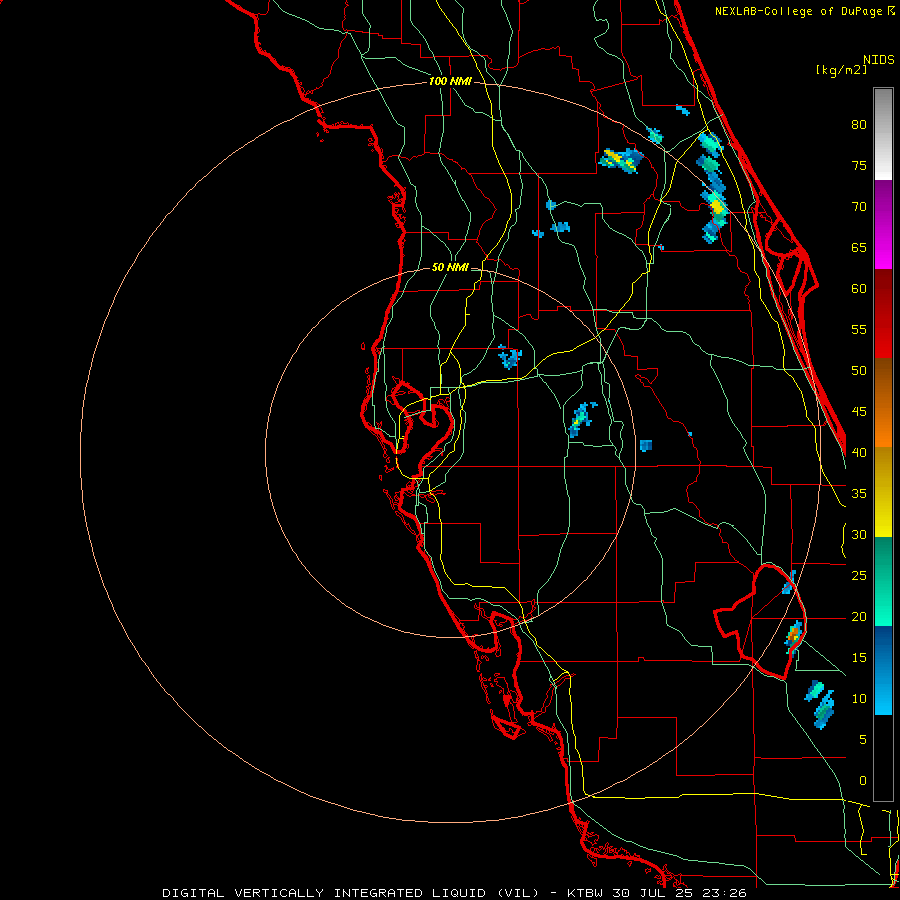This screenshot has width=900, height=900.
Task: Click the 100 NMI range ring label
Action: [450, 82]
